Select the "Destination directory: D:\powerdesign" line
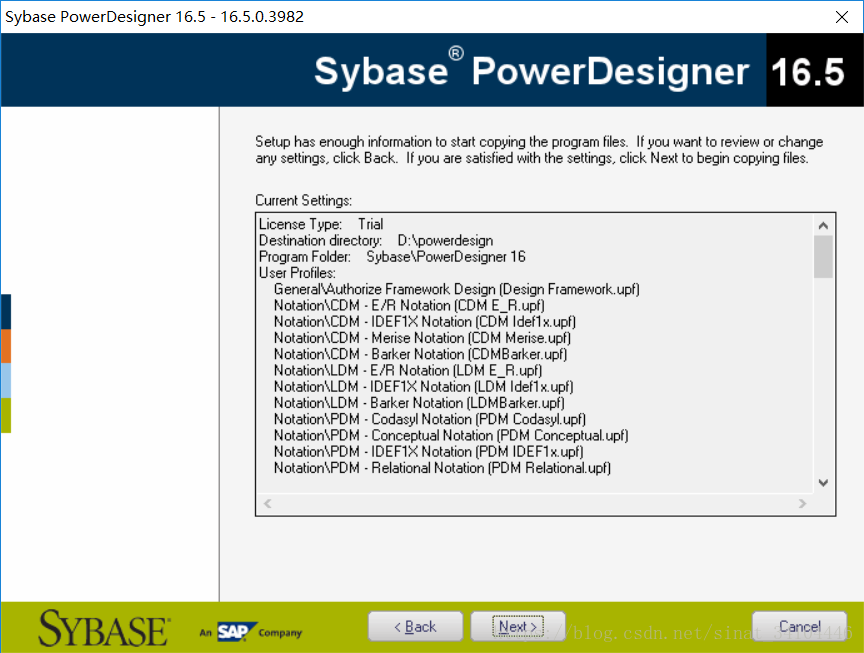The height and width of the screenshot is (653, 864). 376,241
